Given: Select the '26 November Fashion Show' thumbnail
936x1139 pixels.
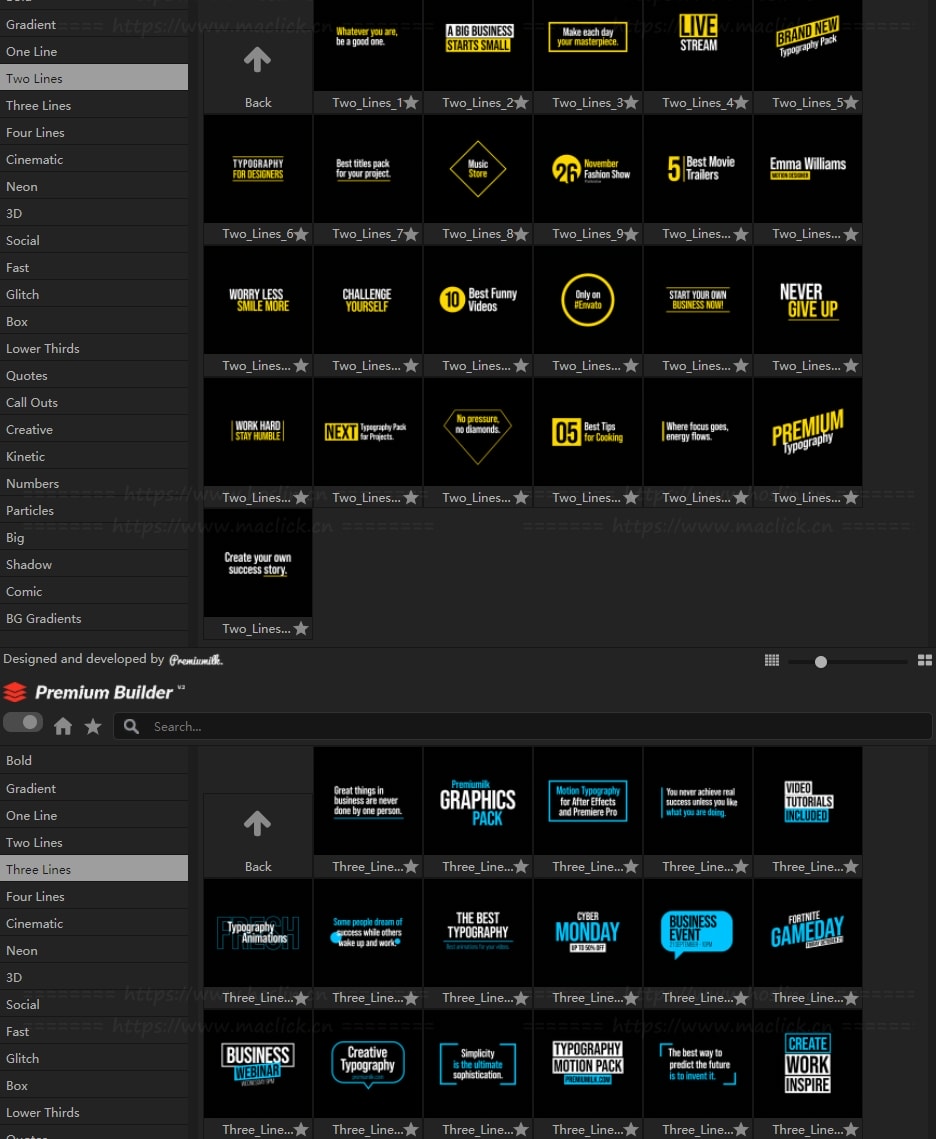Looking at the screenshot, I should click(588, 169).
